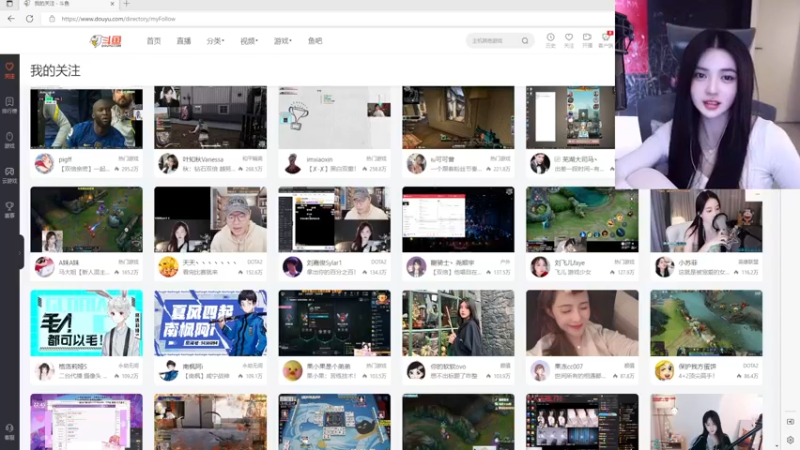Close the 我的关注 browser tab
The width and height of the screenshot is (800, 450).
(112, 4)
